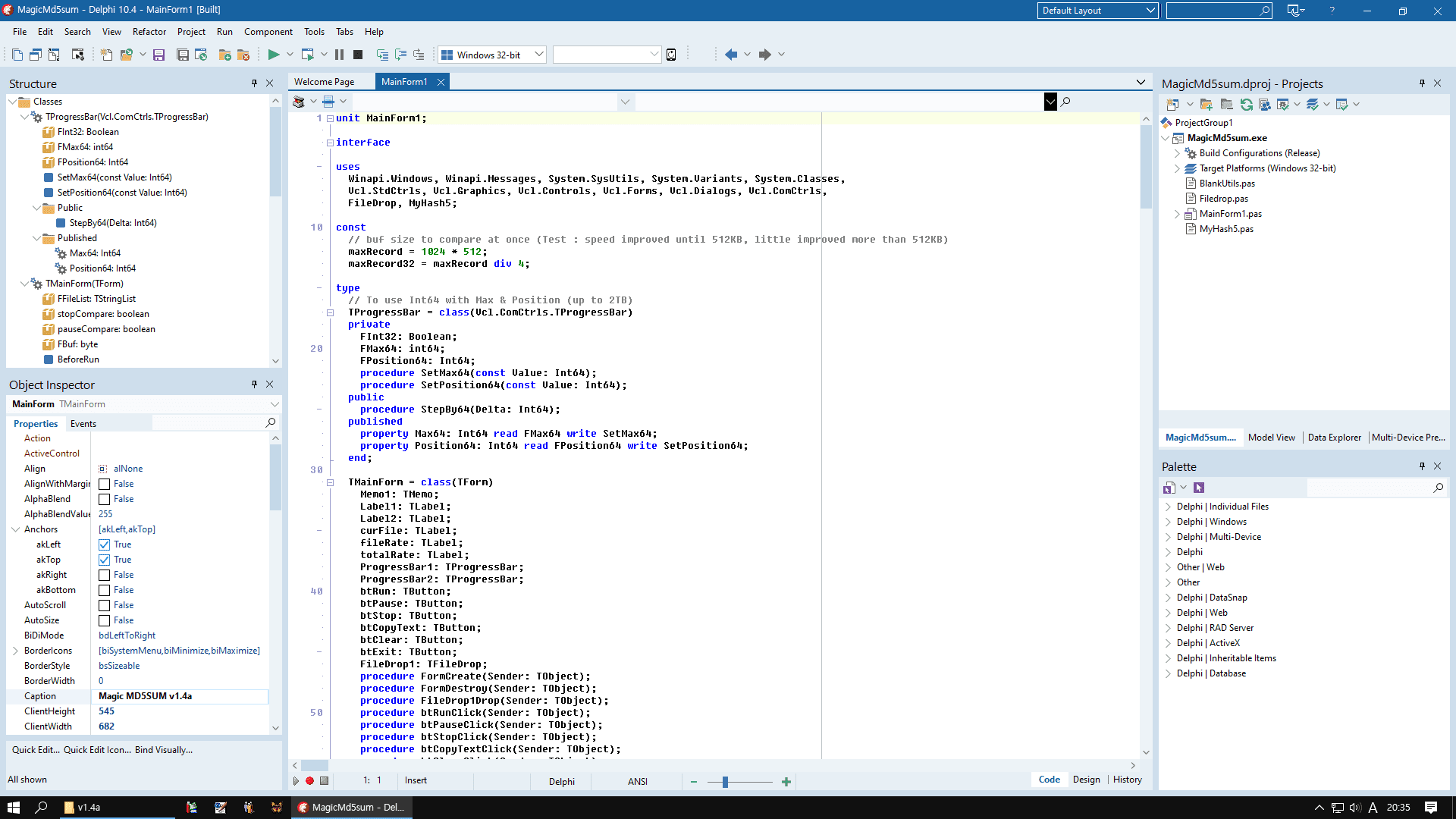Screen dimensions: 1456x819
Task: Click the Caption value field
Action: click(180, 696)
